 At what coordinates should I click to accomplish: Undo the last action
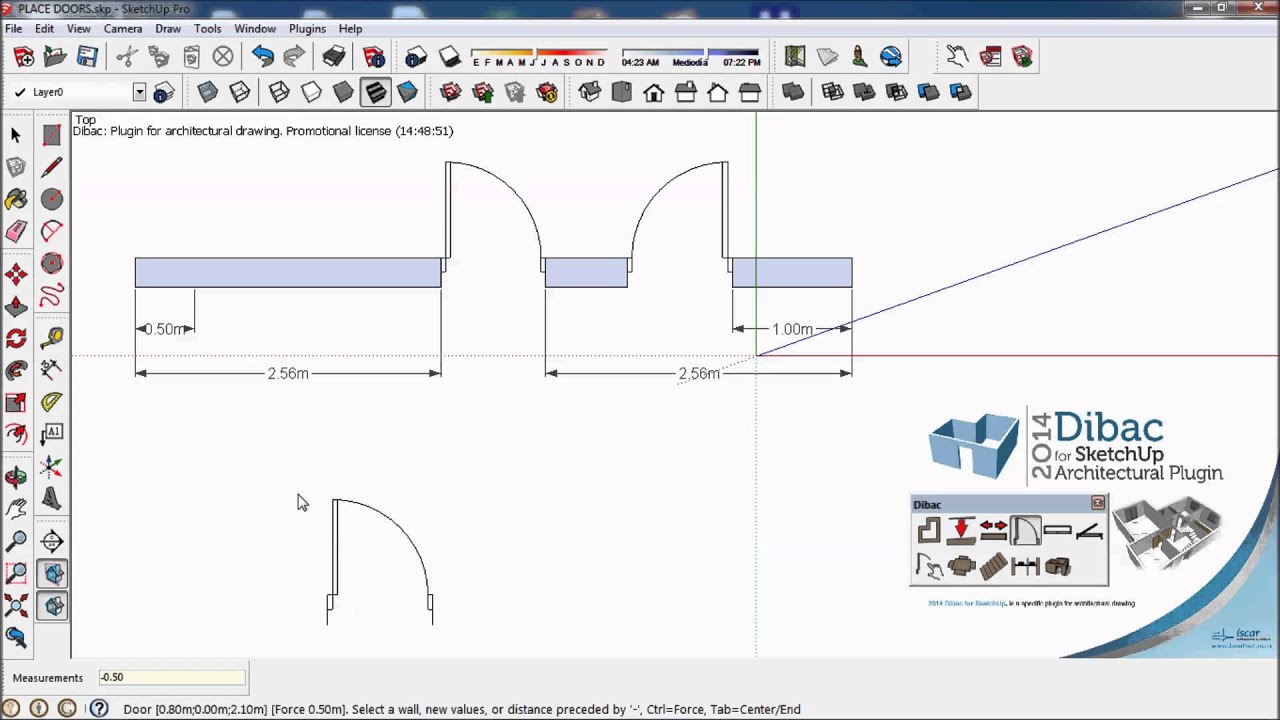tap(263, 57)
